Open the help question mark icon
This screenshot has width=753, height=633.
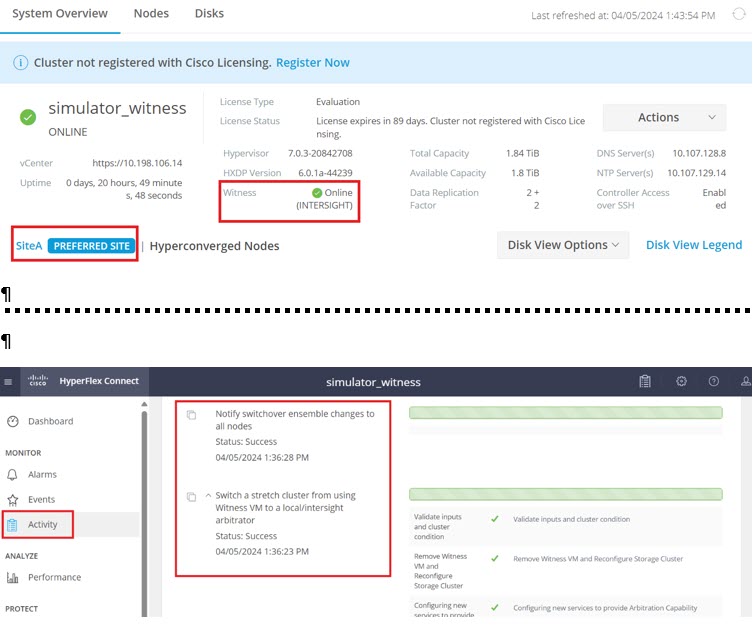pyautogui.click(x=714, y=381)
